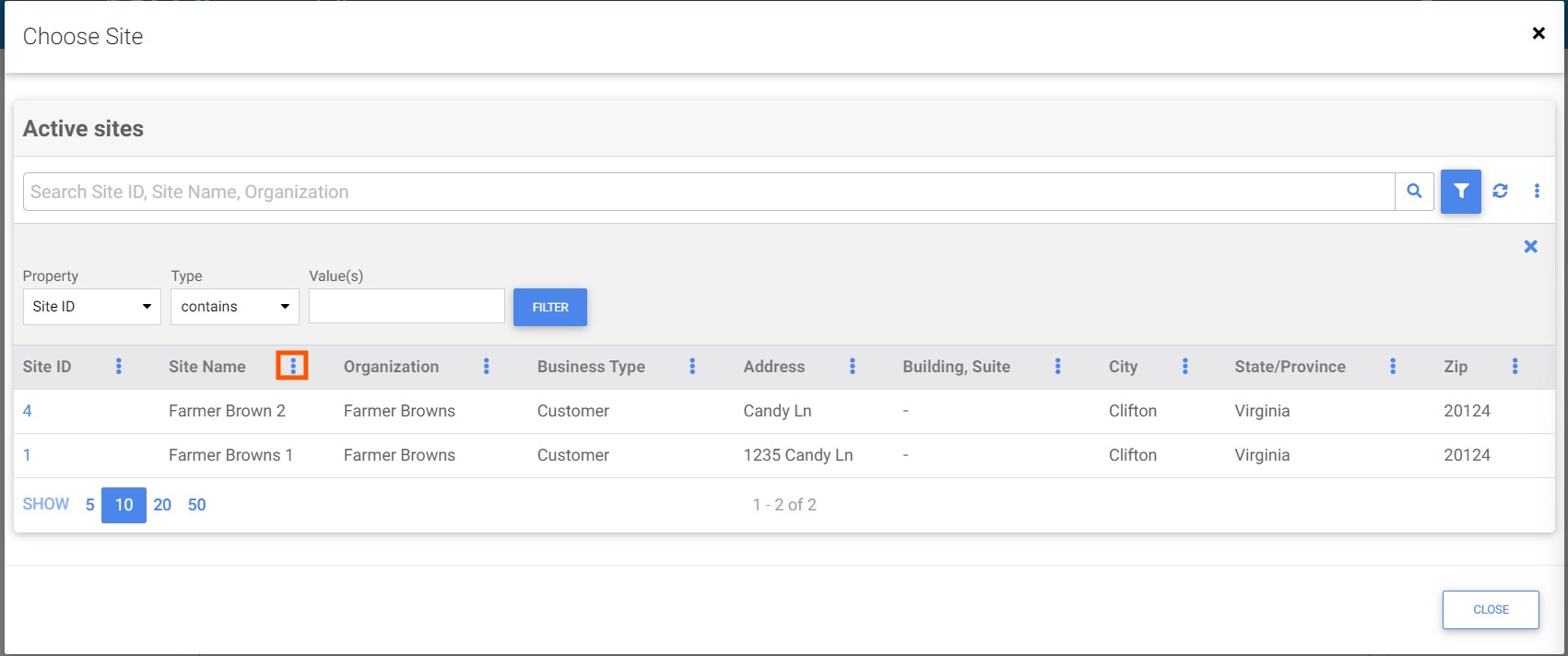Expand the Property dropdown
This screenshot has width=1568, height=656.
coord(91,307)
